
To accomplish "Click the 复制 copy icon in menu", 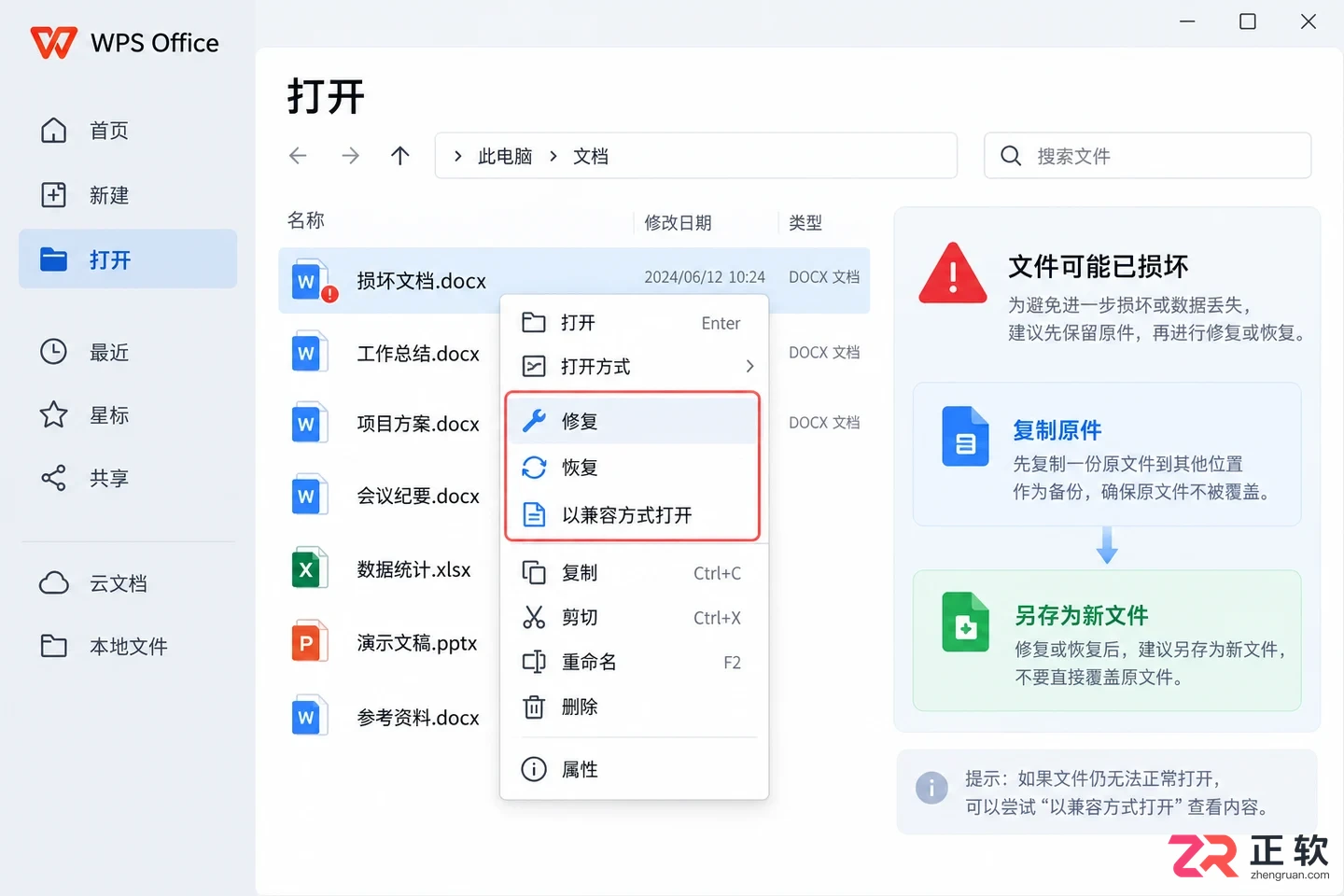I will point(534,572).
